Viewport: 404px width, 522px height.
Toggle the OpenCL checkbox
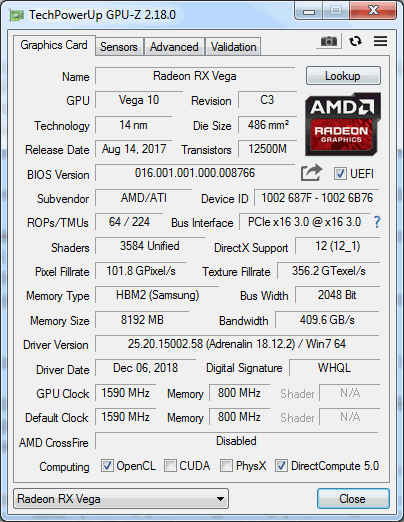[x=107, y=466]
